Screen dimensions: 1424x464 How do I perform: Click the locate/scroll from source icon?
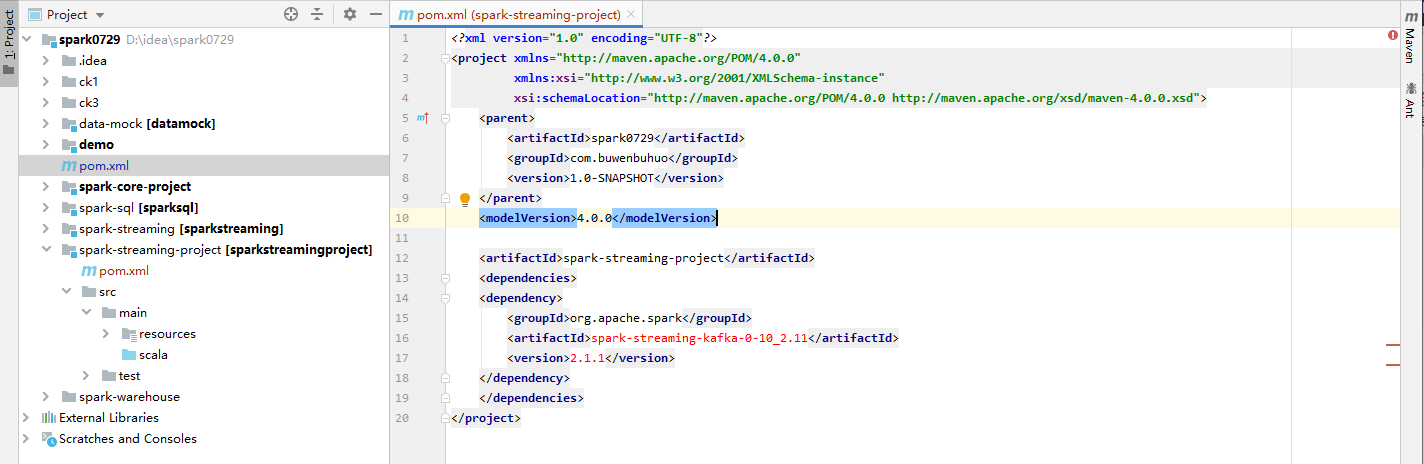[x=291, y=14]
